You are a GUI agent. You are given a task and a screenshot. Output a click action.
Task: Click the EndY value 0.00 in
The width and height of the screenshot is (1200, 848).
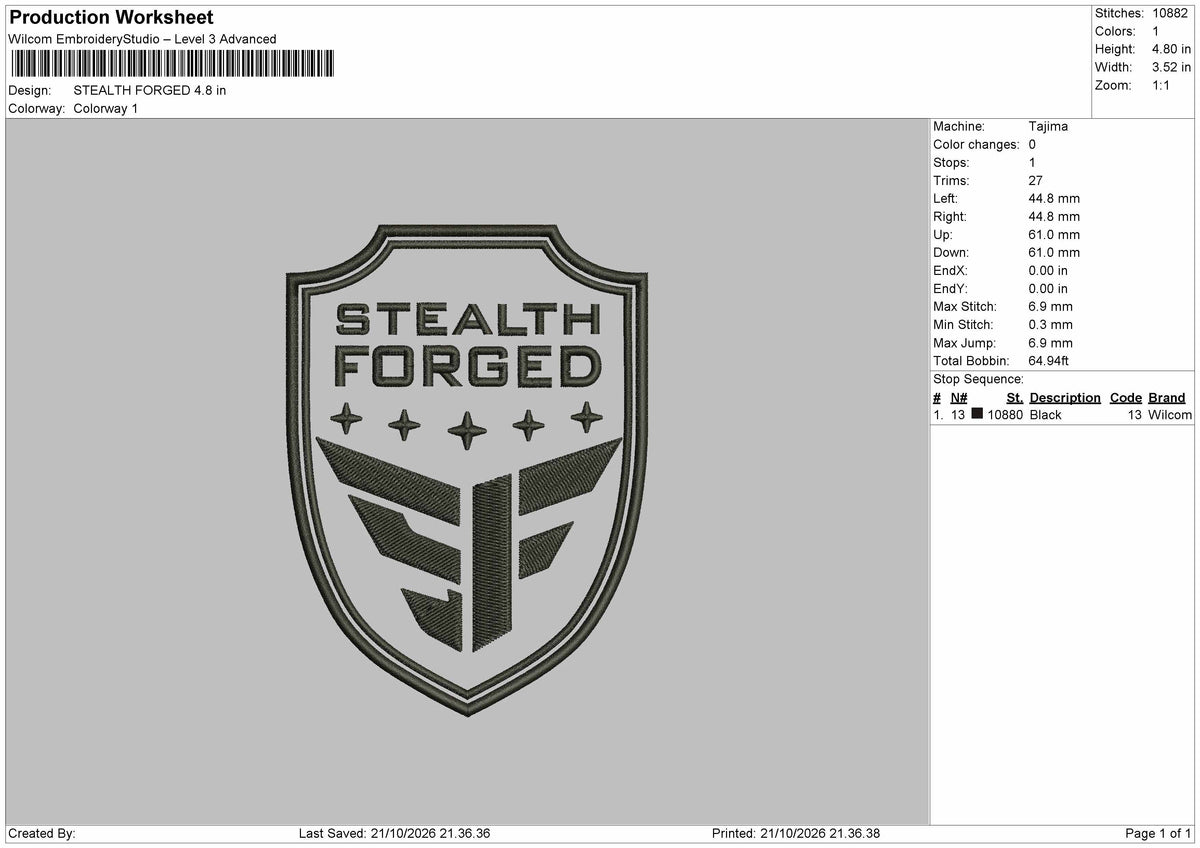point(1048,288)
